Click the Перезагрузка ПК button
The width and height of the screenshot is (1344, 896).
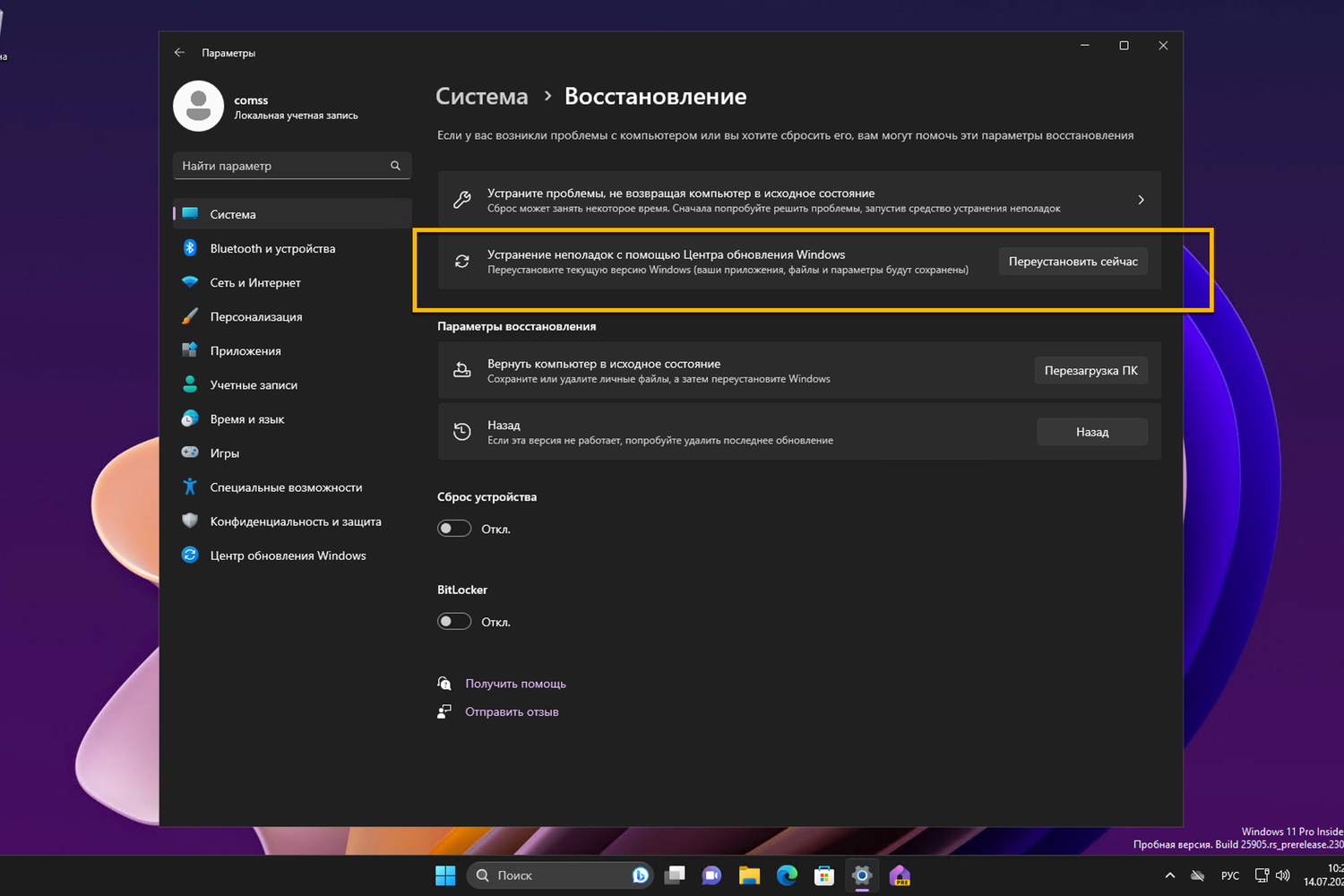pos(1091,370)
